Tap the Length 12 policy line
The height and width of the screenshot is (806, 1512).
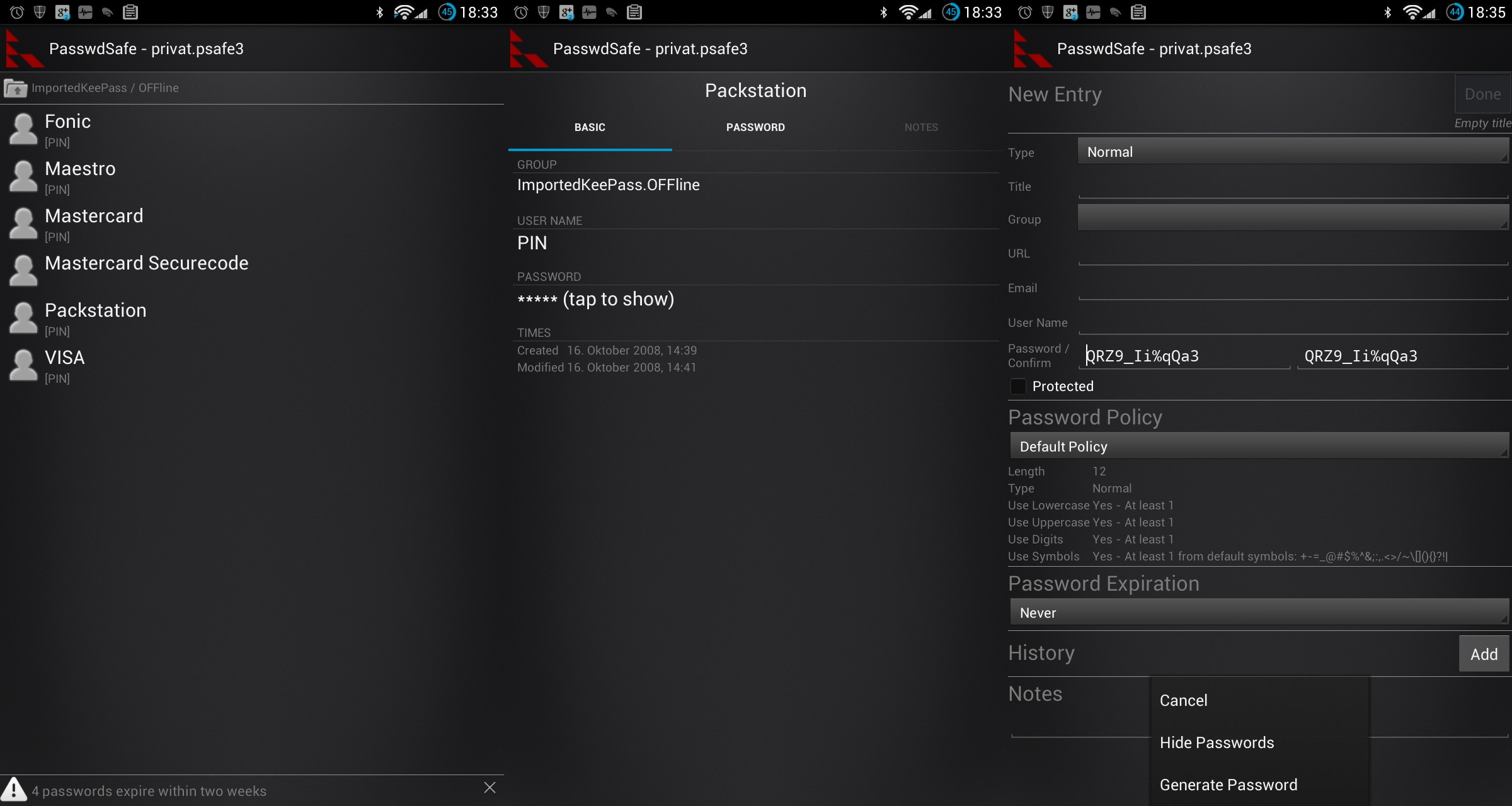coord(1057,471)
